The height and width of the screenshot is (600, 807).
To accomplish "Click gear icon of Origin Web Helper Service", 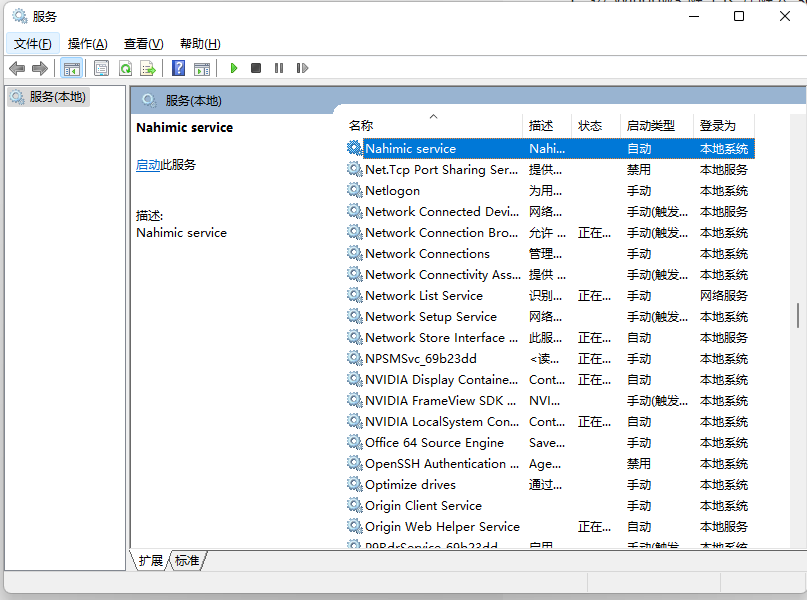I will 355,526.
